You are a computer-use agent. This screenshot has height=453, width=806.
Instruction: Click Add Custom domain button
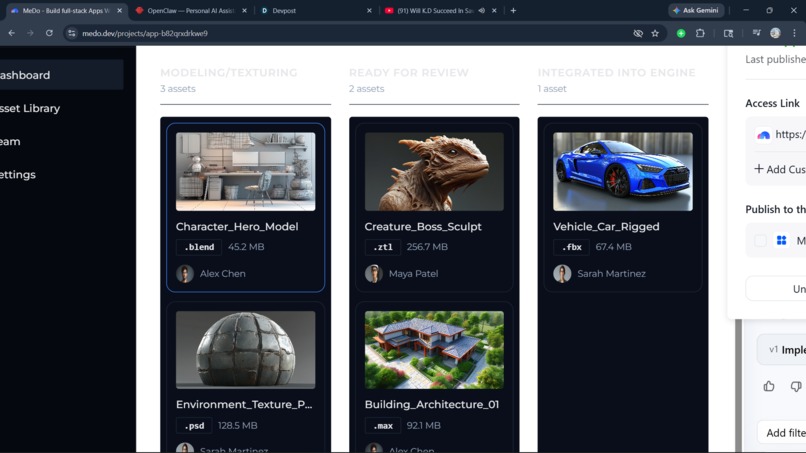(x=780, y=169)
